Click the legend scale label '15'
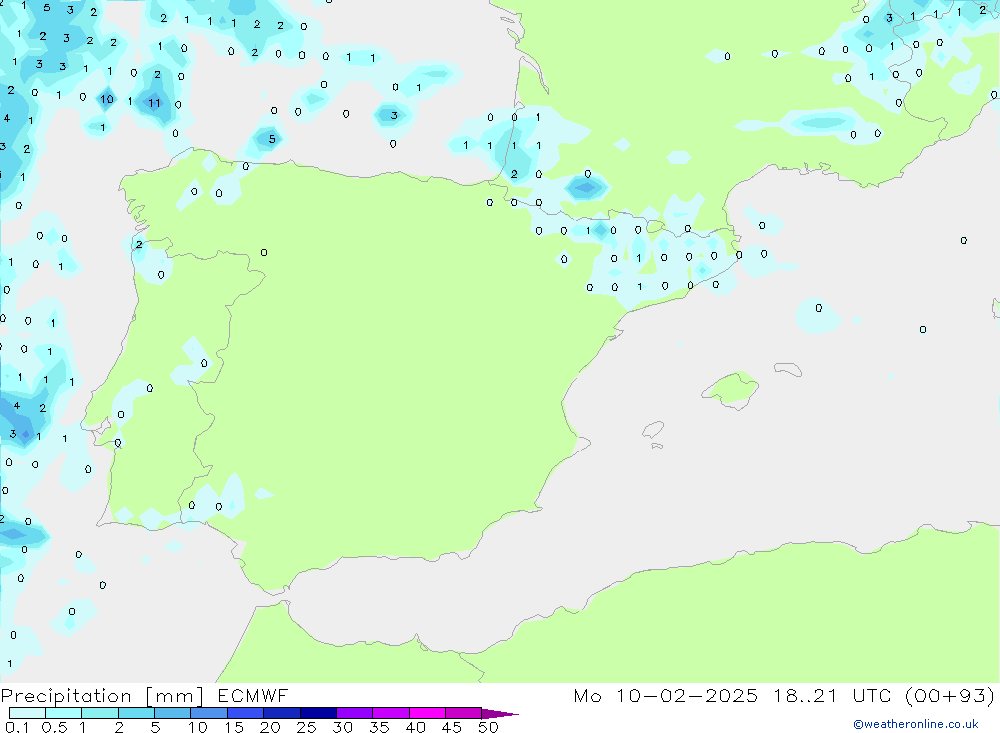This screenshot has width=1000, height=733. (x=233, y=727)
